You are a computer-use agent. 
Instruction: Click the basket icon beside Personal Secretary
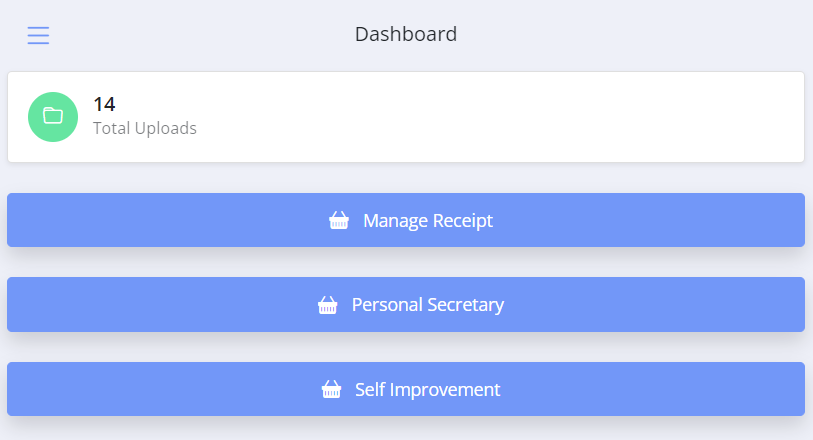(327, 305)
